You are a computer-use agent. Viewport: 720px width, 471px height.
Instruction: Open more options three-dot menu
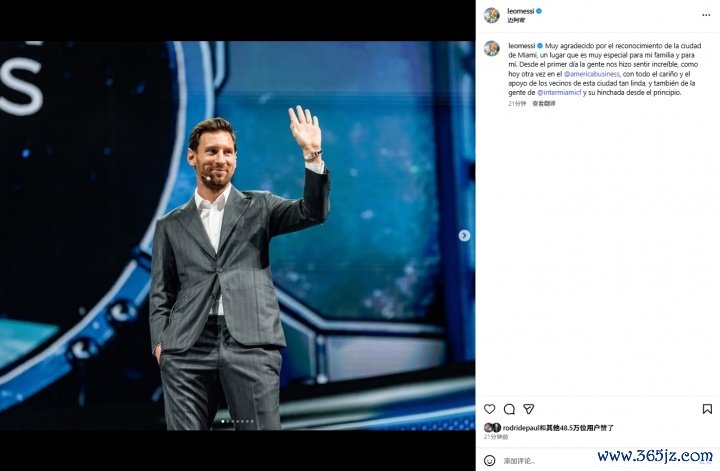(x=706, y=15)
